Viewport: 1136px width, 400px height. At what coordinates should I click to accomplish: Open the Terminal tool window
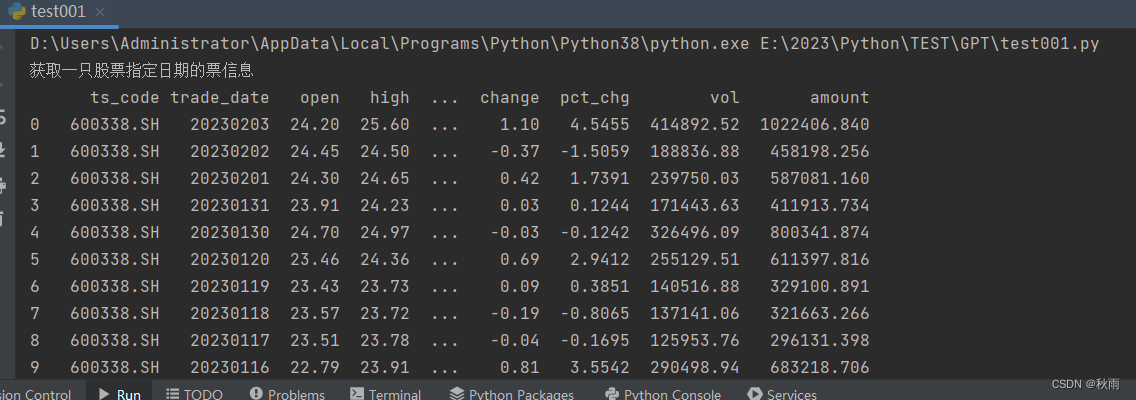pos(385,393)
